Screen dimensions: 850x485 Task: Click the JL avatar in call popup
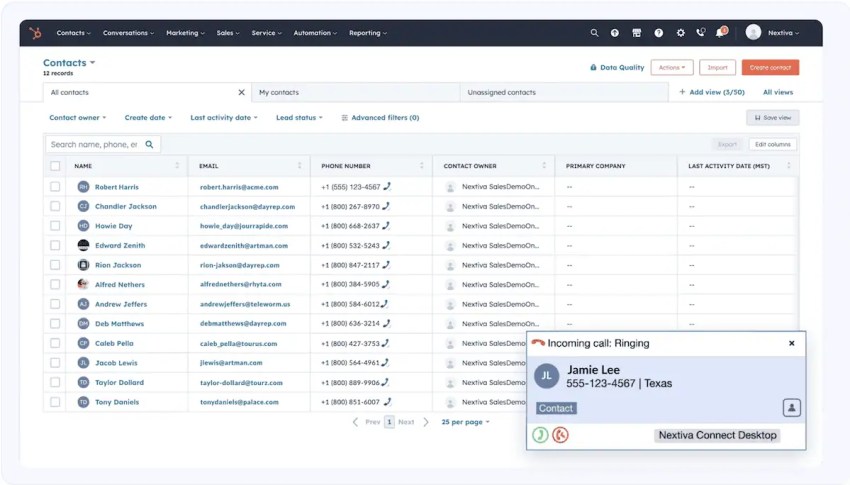point(546,376)
